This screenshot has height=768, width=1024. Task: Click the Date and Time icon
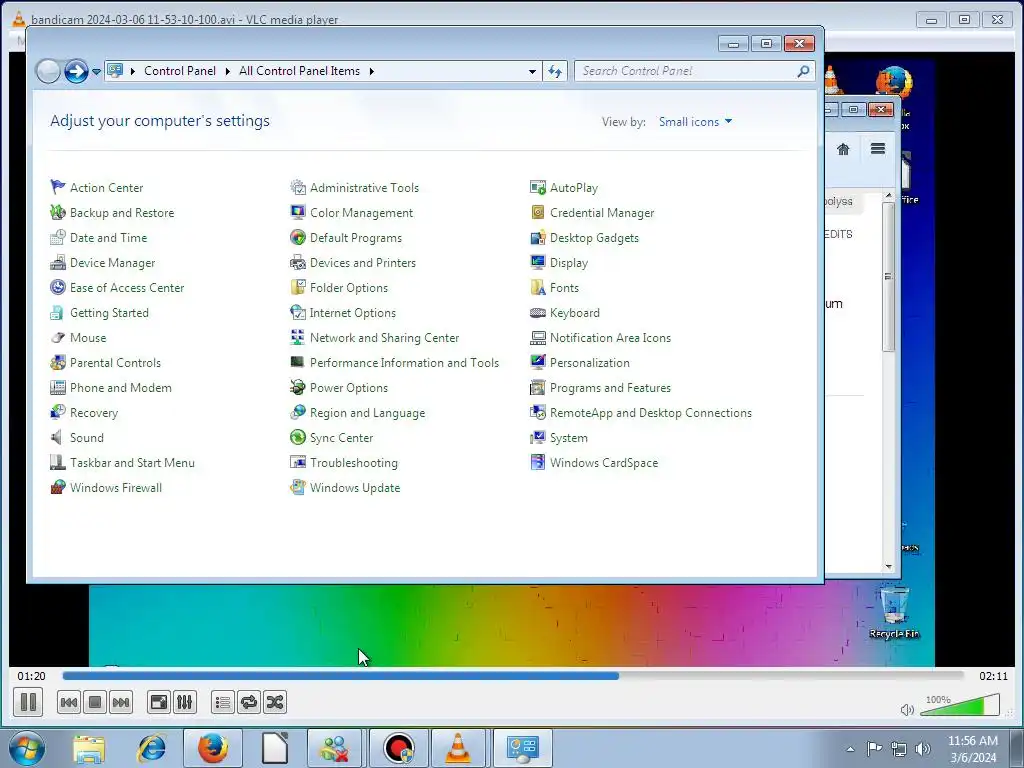(x=57, y=237)
